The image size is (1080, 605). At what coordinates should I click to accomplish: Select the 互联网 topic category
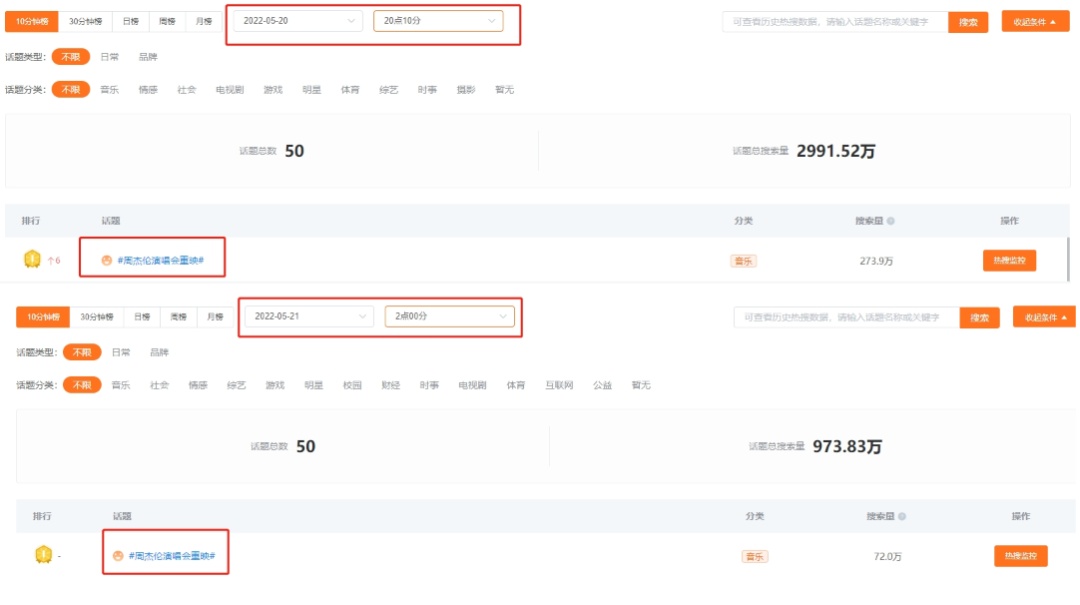559,385
